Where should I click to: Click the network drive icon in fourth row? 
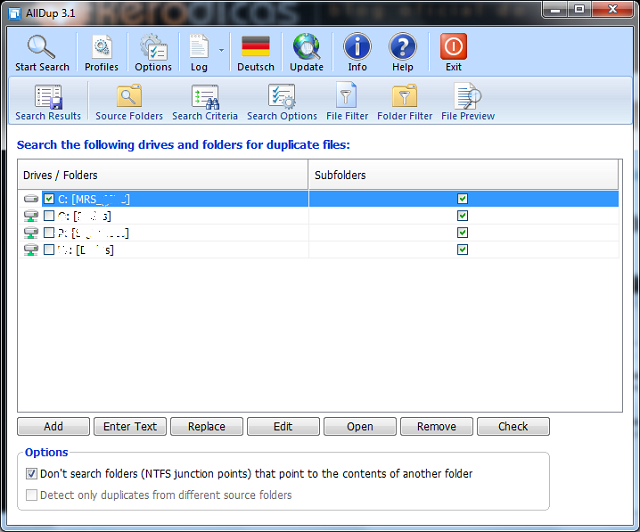31,249
